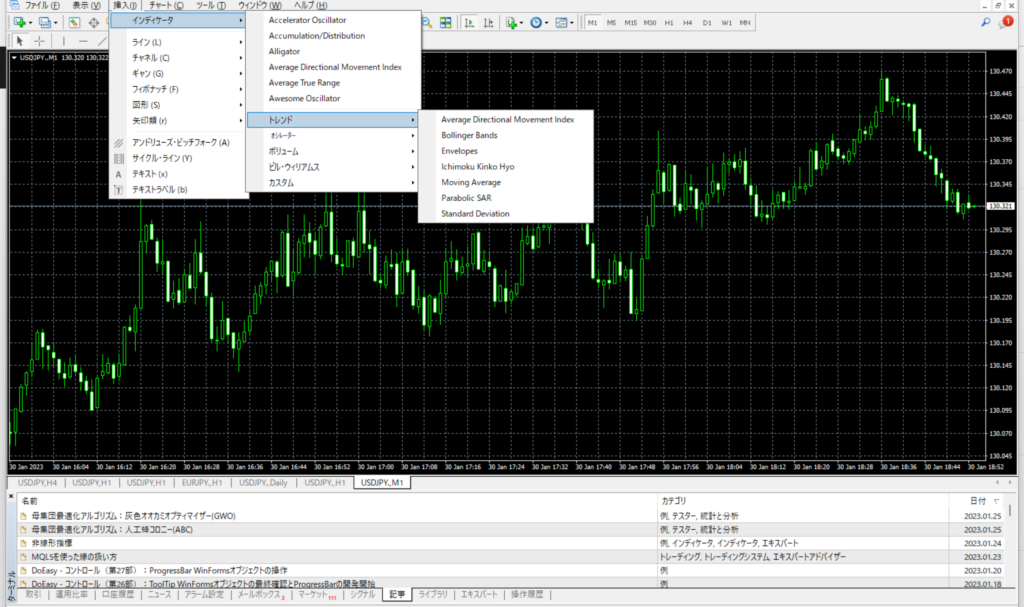Select the arrow cursor tool
The height and width of the screenshot is (607, 1024).
click(x=20, y=41)
